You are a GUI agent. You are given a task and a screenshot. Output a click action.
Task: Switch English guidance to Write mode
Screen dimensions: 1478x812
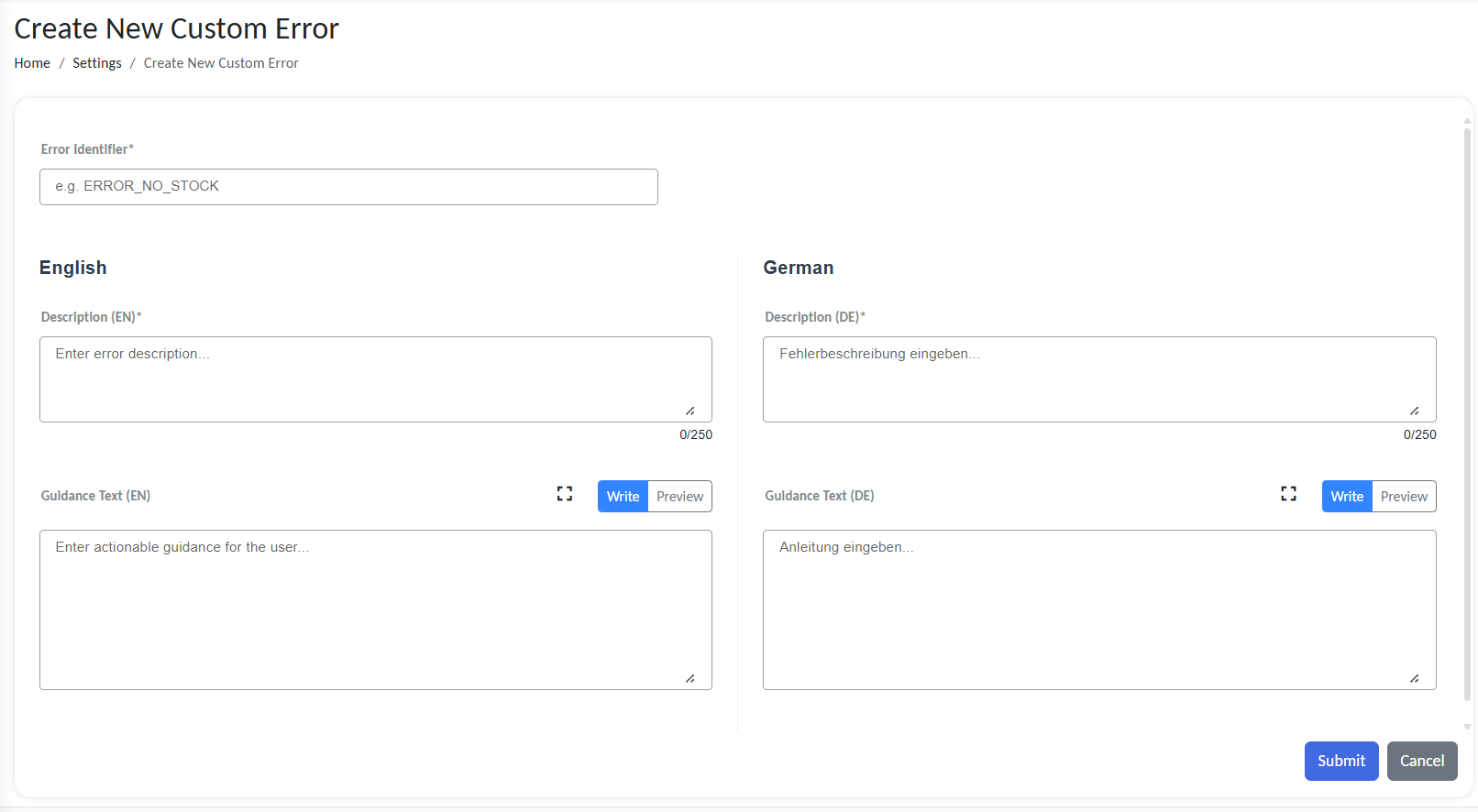(x=623, y=497)
